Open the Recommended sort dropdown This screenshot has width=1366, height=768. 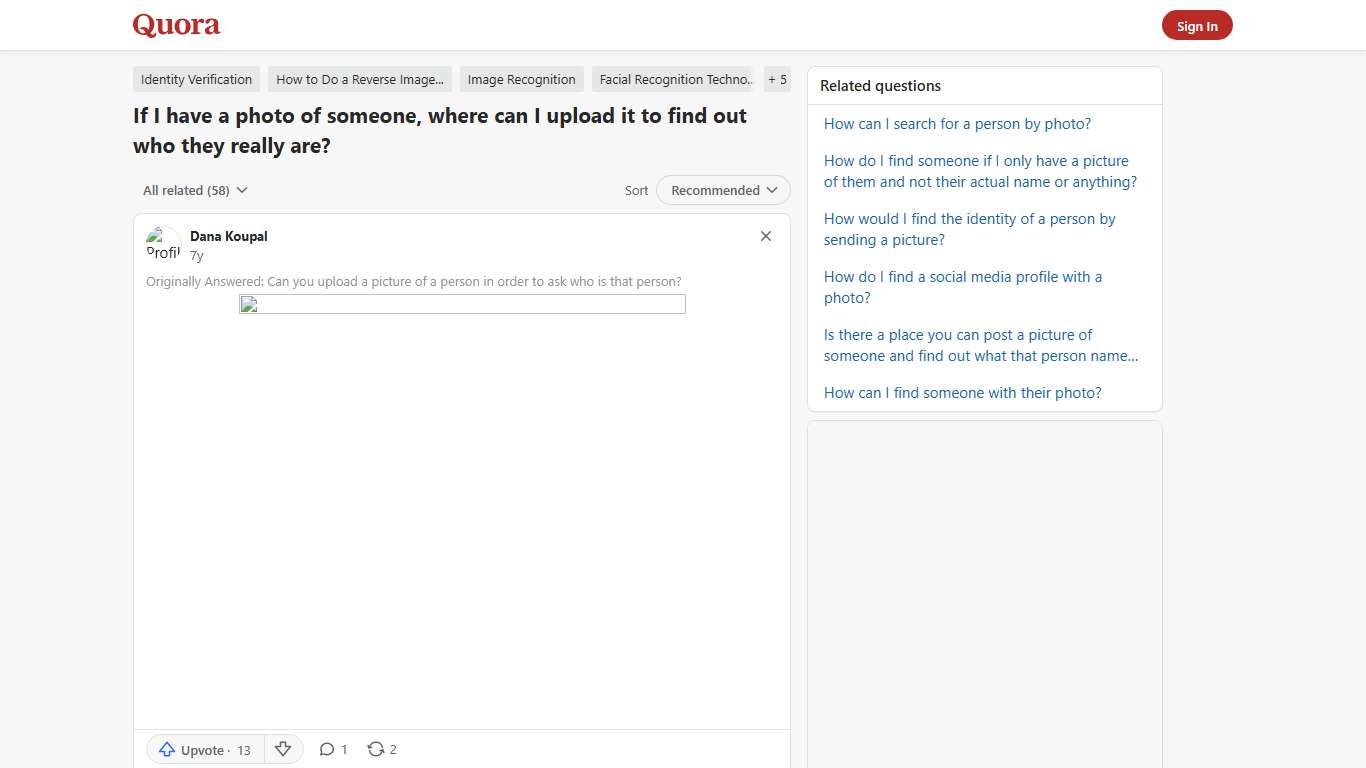pyautogui.click(x=722, y=190)
